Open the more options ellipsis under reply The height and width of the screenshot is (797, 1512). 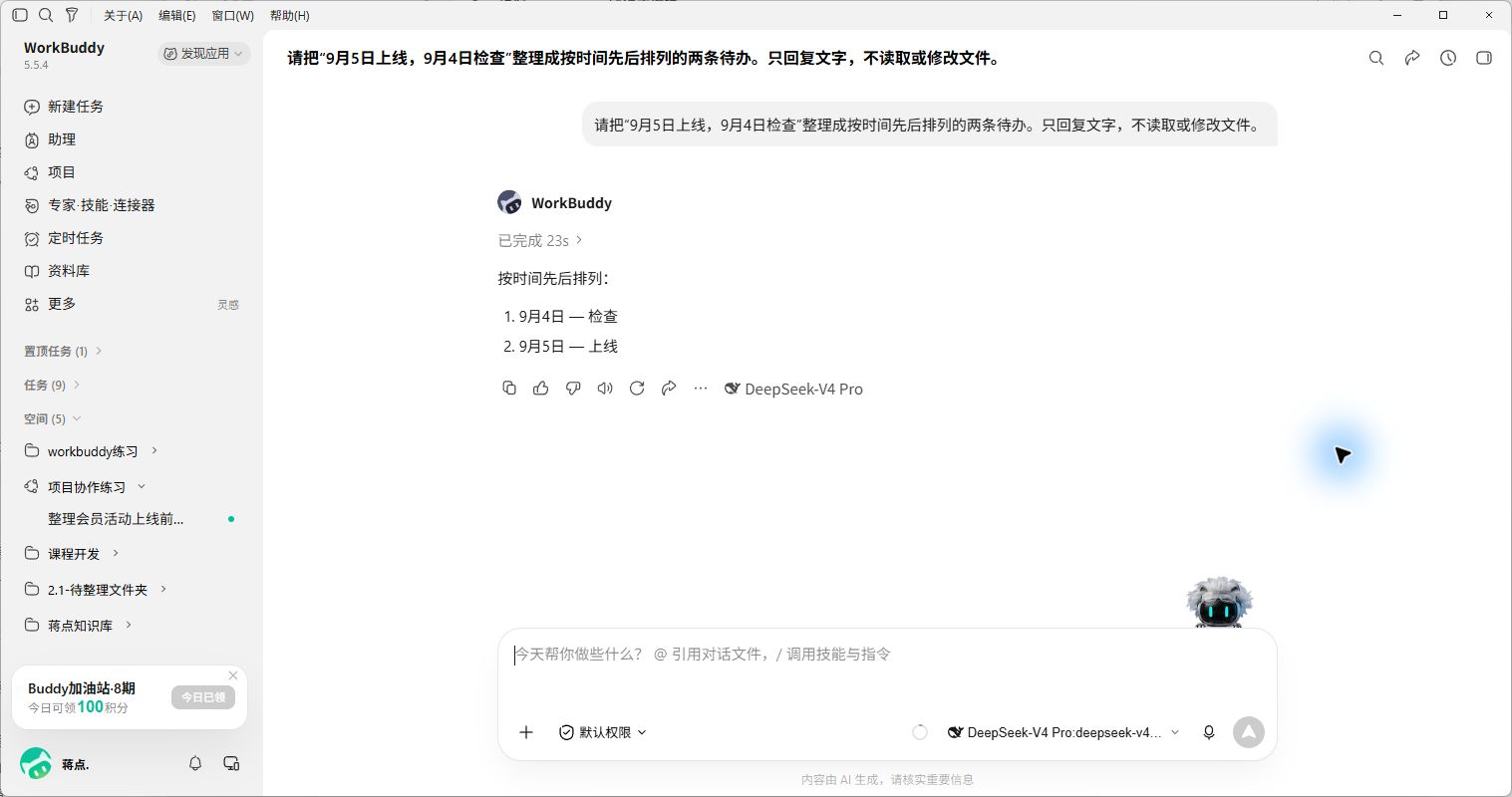coord(701,389)
